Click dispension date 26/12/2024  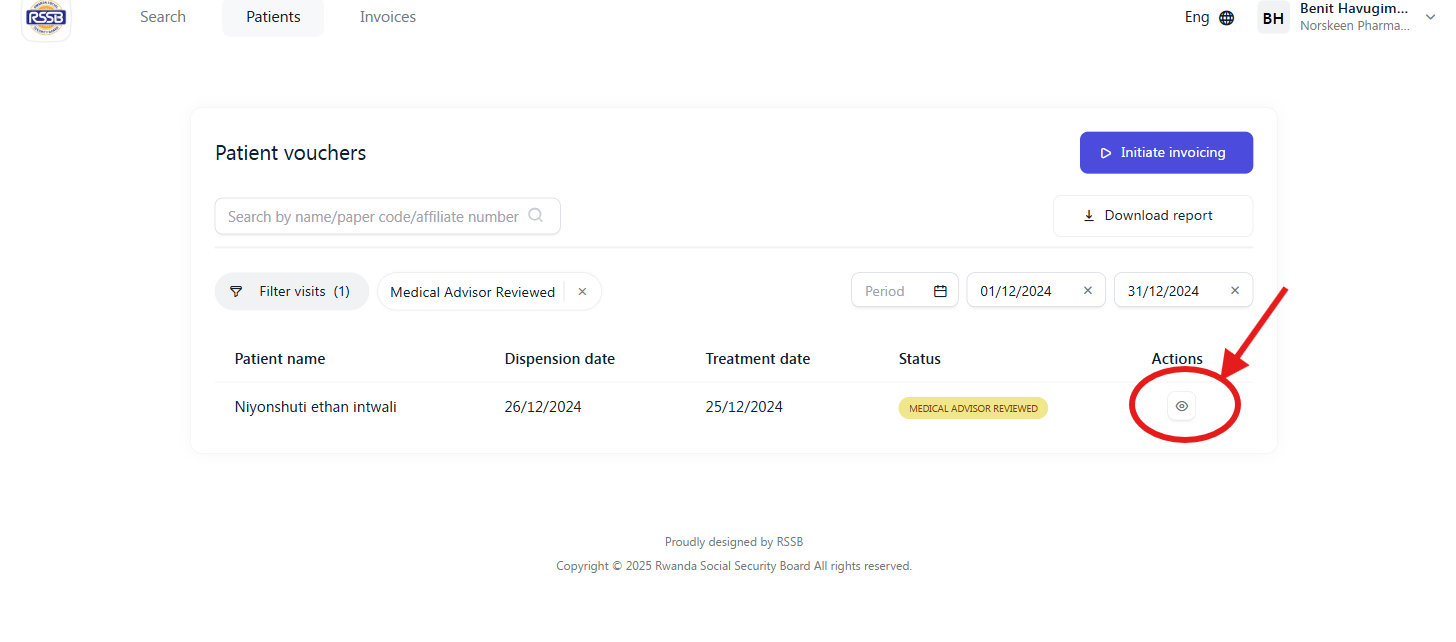543,407
